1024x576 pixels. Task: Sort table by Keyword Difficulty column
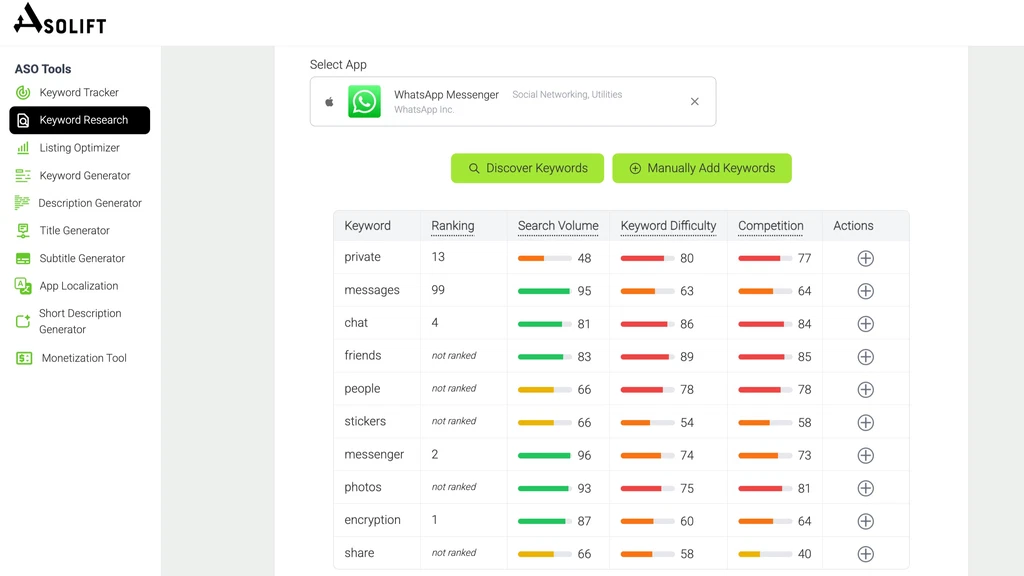pos(668,226)
